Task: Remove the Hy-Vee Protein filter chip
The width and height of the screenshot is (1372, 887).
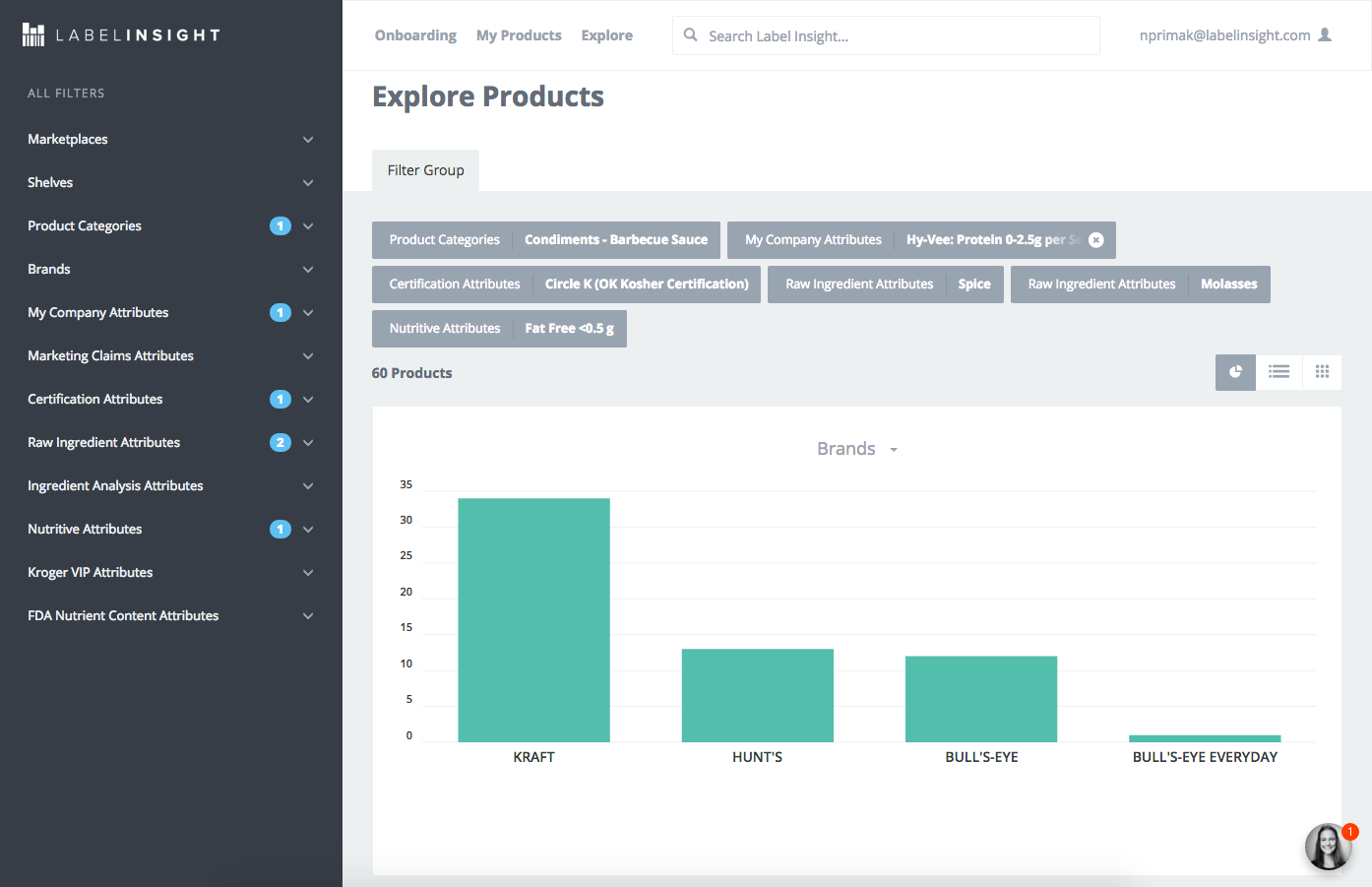Action: (1096, 240)
